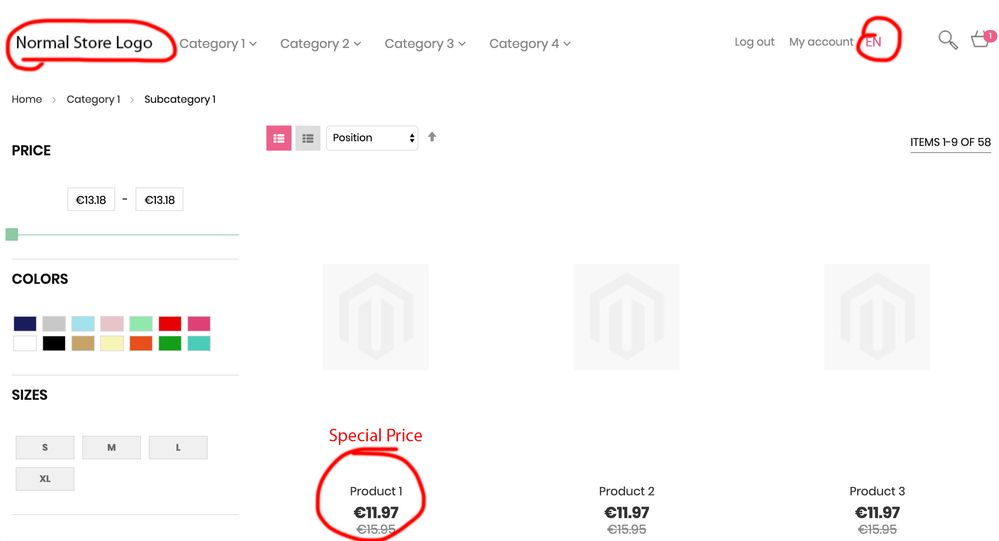999x541 pixels.
Task: Select size M filter
Action: pyautogui.click(x=111, y=447)
